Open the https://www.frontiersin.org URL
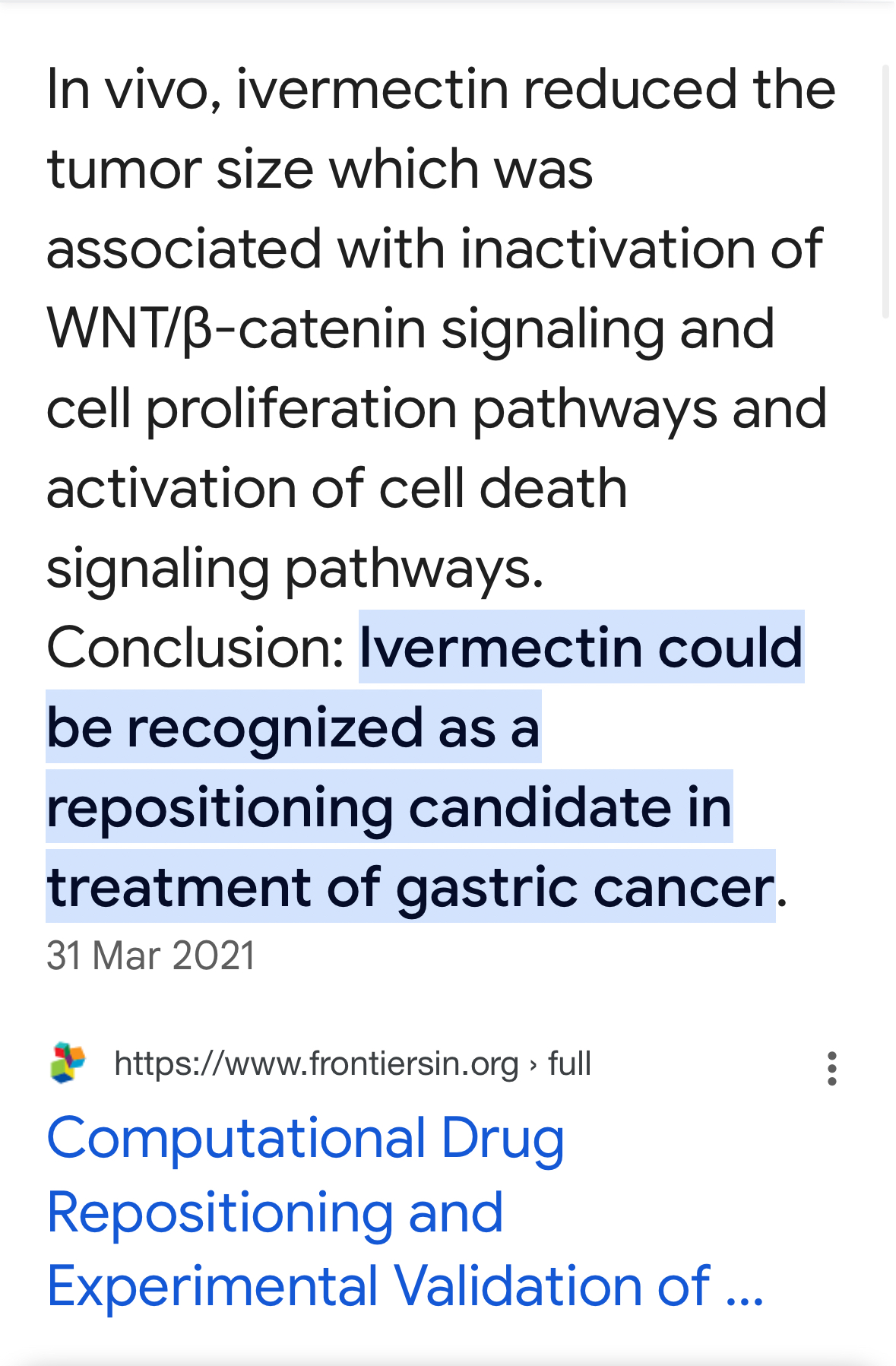Viewport: 896px width, 1366px height. (316, 1063)
